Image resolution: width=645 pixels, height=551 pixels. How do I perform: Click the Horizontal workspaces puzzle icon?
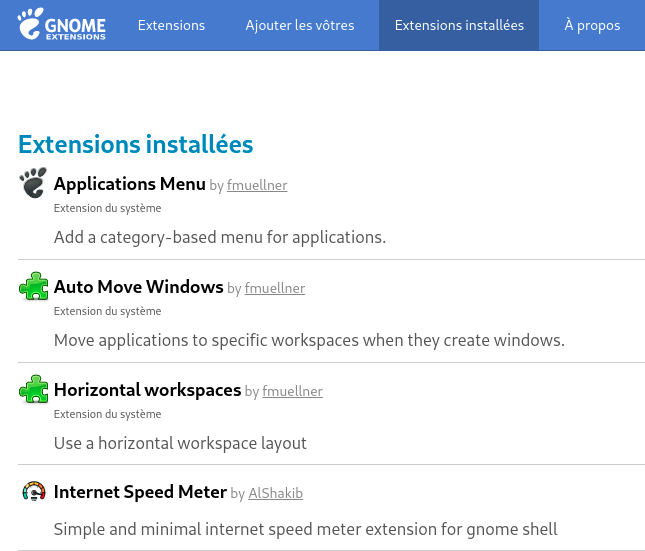(33, 390)
